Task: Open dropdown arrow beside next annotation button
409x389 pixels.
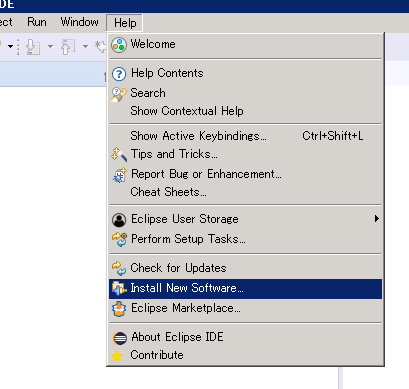Action: click(50, 47)
